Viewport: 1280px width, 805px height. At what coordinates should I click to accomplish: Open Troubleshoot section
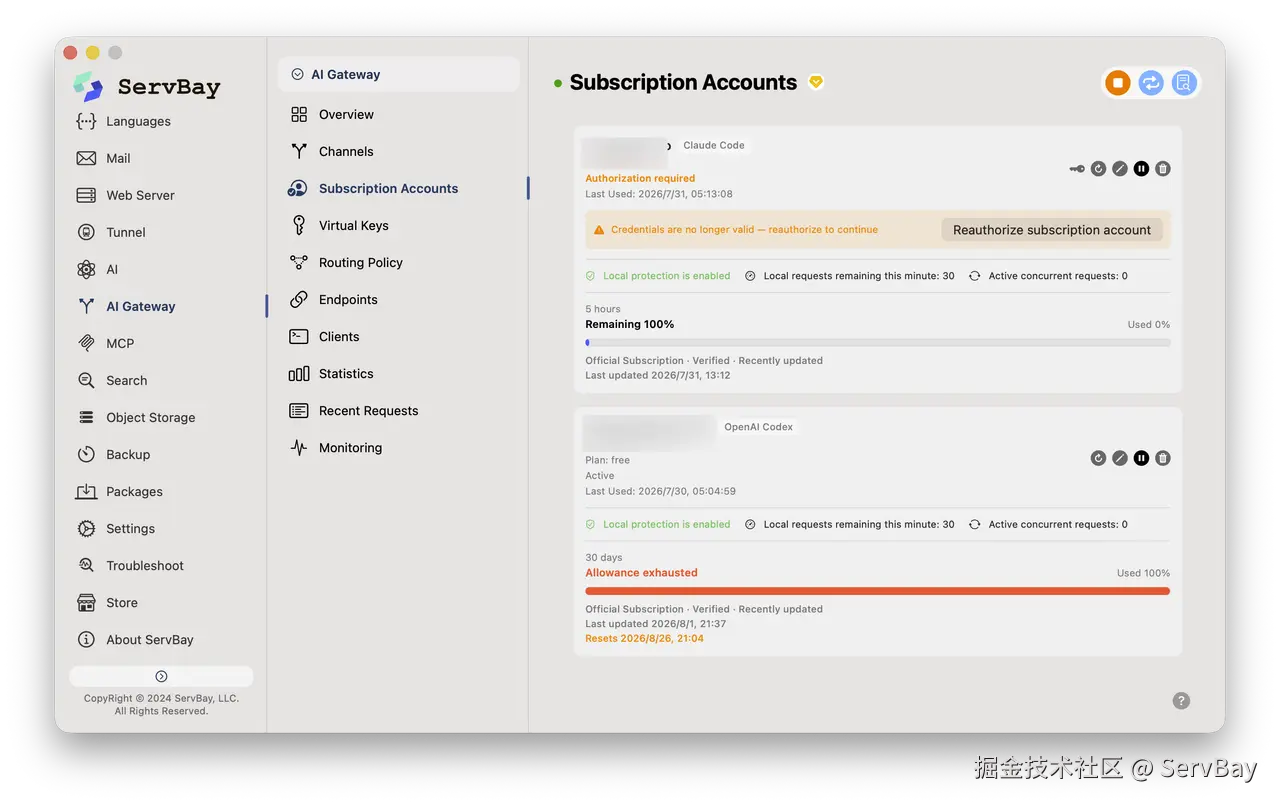coord(145,565)
